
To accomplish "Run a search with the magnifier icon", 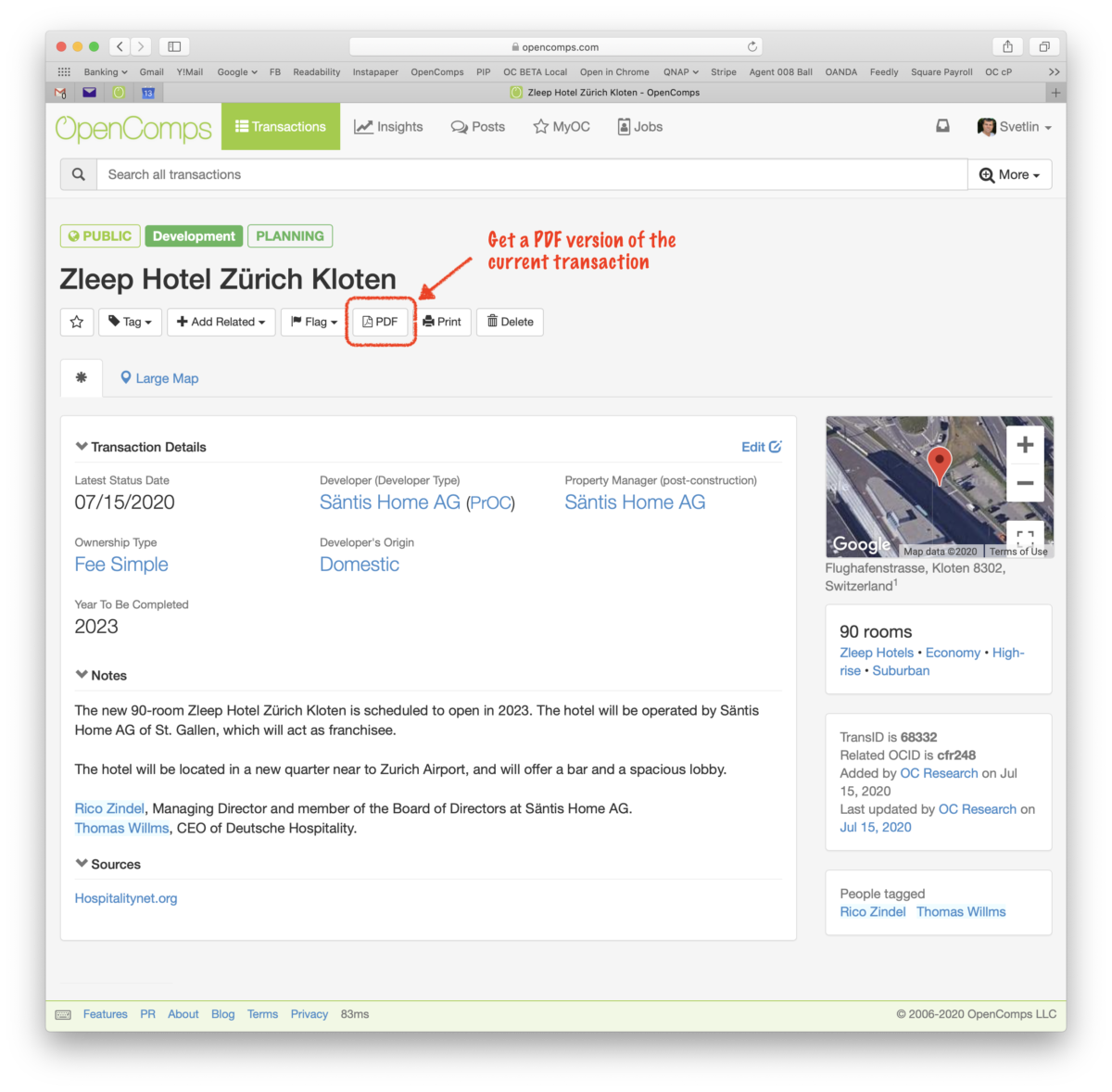I will (x=78, y=173).
